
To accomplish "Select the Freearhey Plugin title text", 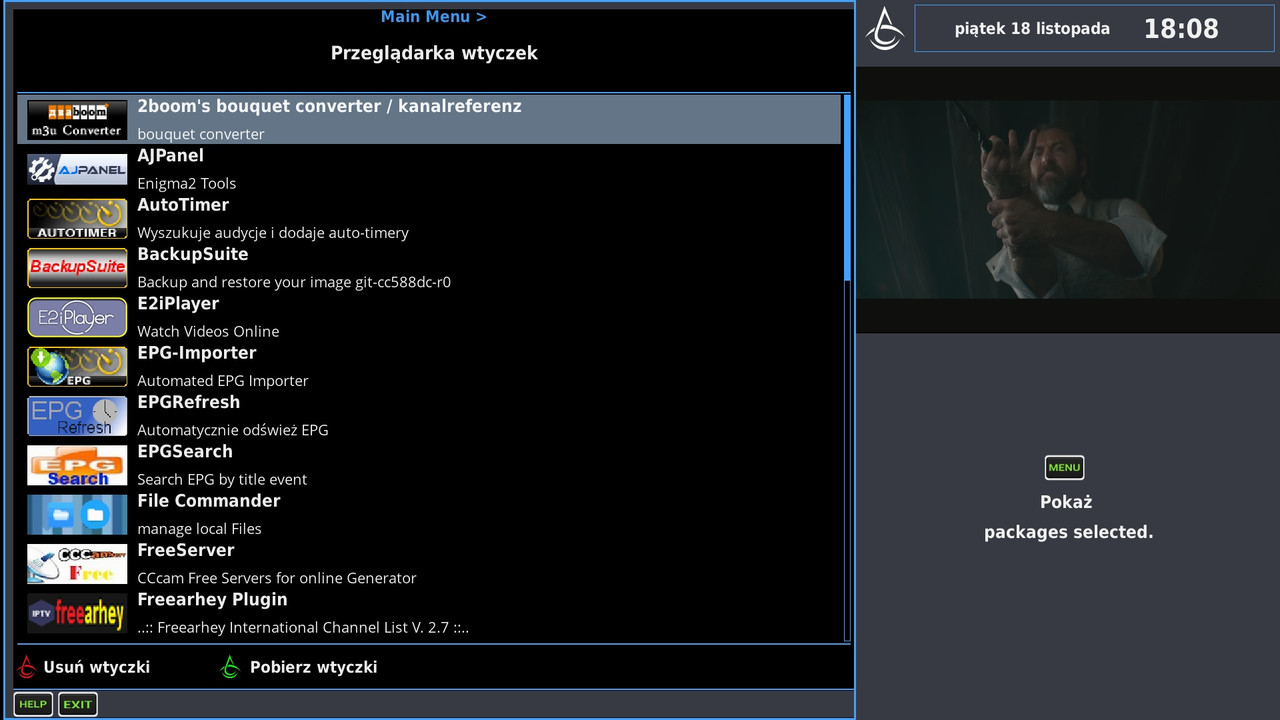I will pos(212,600).
